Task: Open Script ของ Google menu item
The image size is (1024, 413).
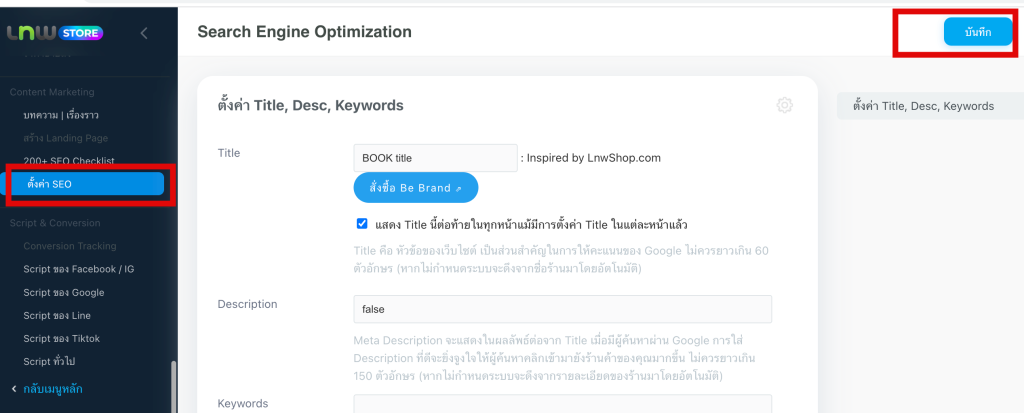Action: point(64,293)
